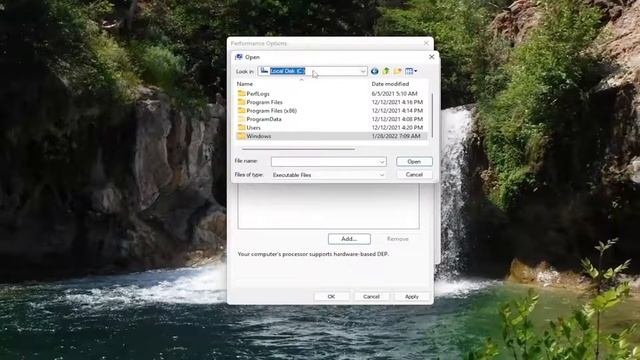The width and height of the screenshot is (640, 360).
Task: Open the View menu icon in the toolbar
Action: click(409, 71)
